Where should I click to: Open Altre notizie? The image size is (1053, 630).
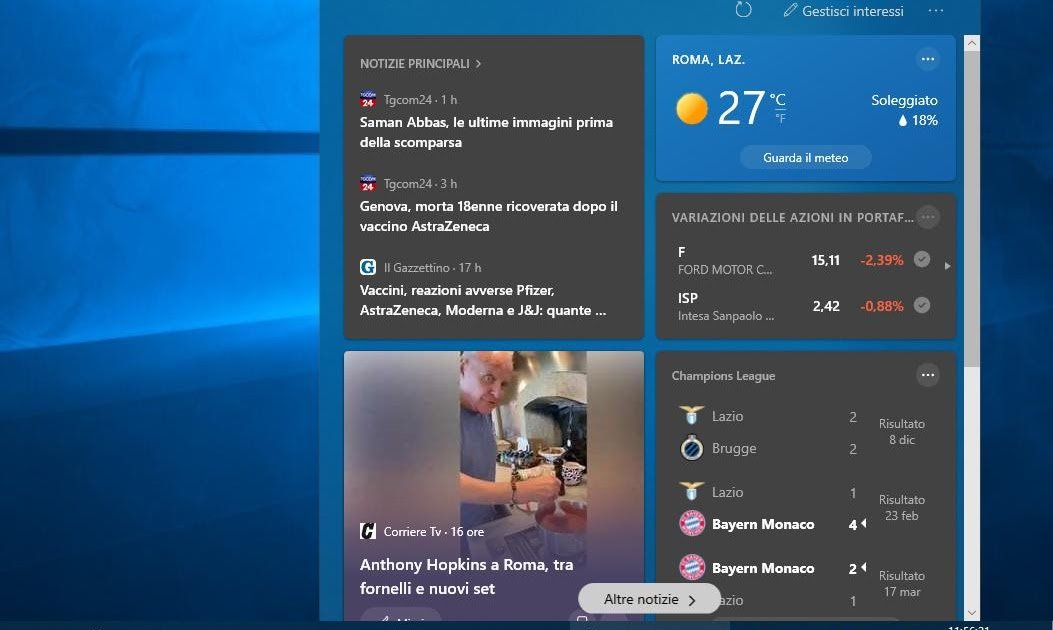[648, 598]
